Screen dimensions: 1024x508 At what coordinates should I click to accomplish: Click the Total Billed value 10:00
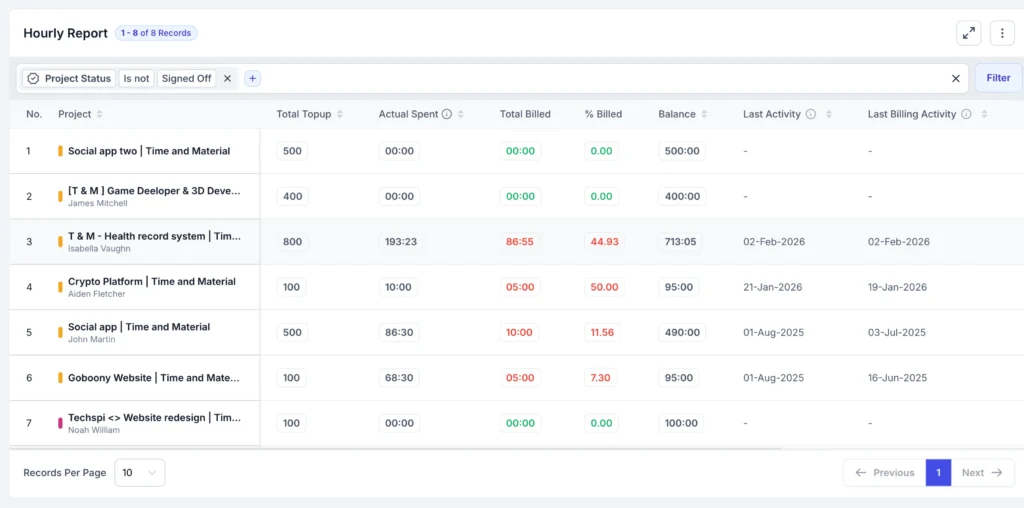click(519, 332)
